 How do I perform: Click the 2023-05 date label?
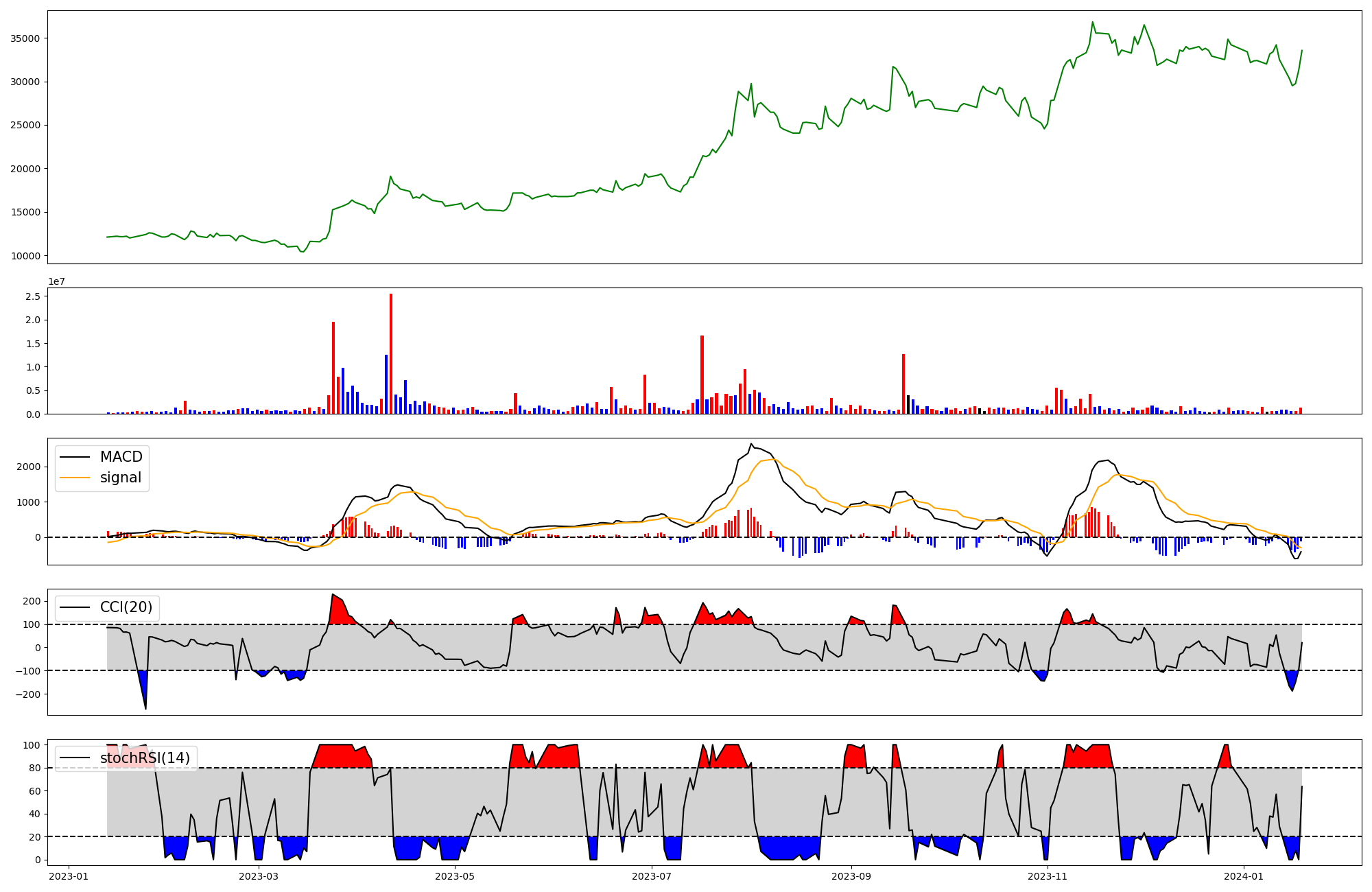pyautogui.click(x=455, y=876)
